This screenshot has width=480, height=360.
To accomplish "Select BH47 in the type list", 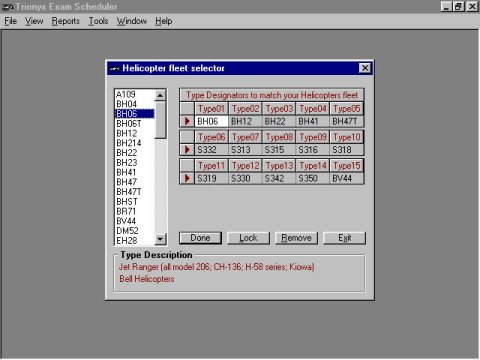I will (x=134, y=182).
